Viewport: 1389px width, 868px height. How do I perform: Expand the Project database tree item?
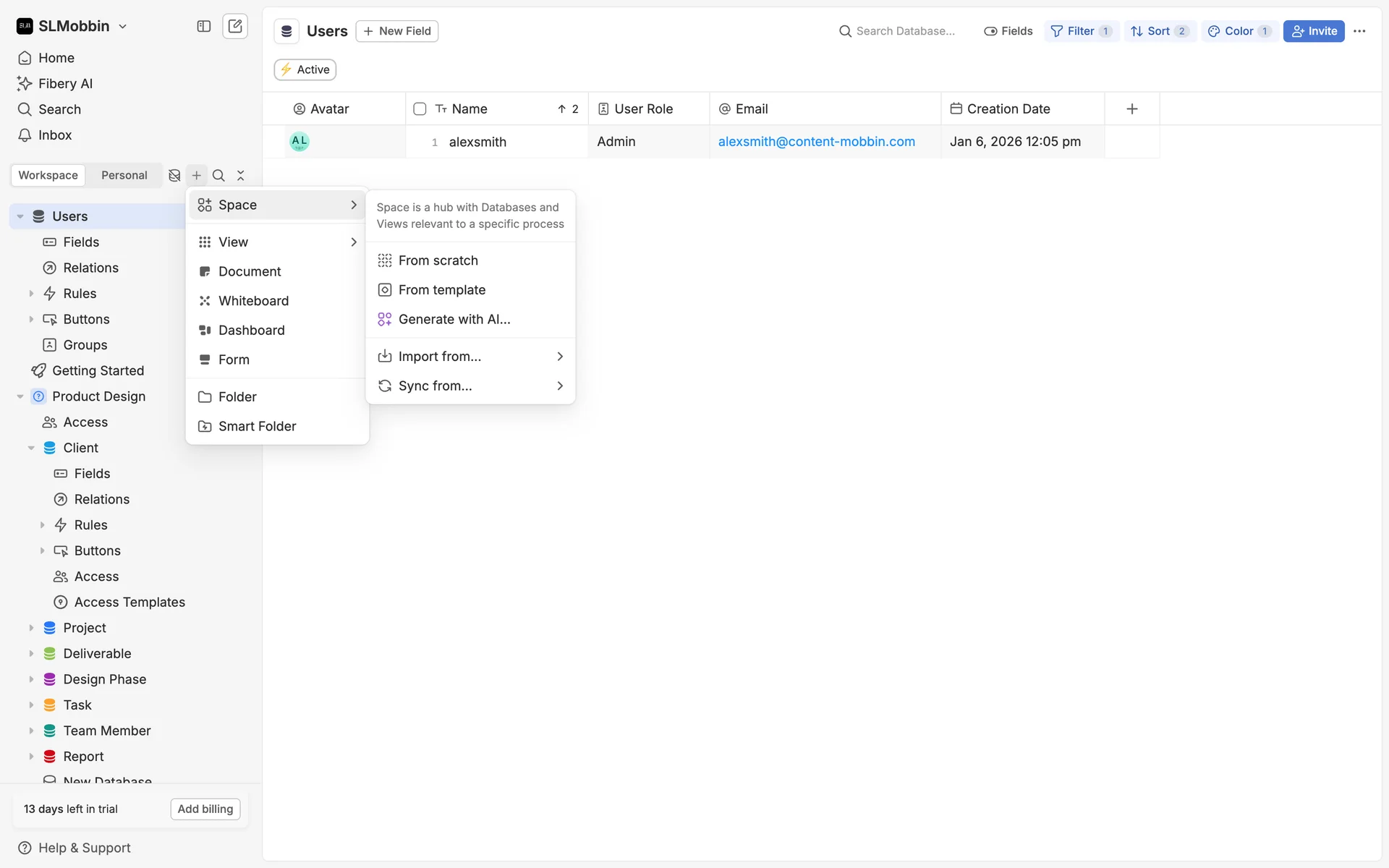pos(31,628)
